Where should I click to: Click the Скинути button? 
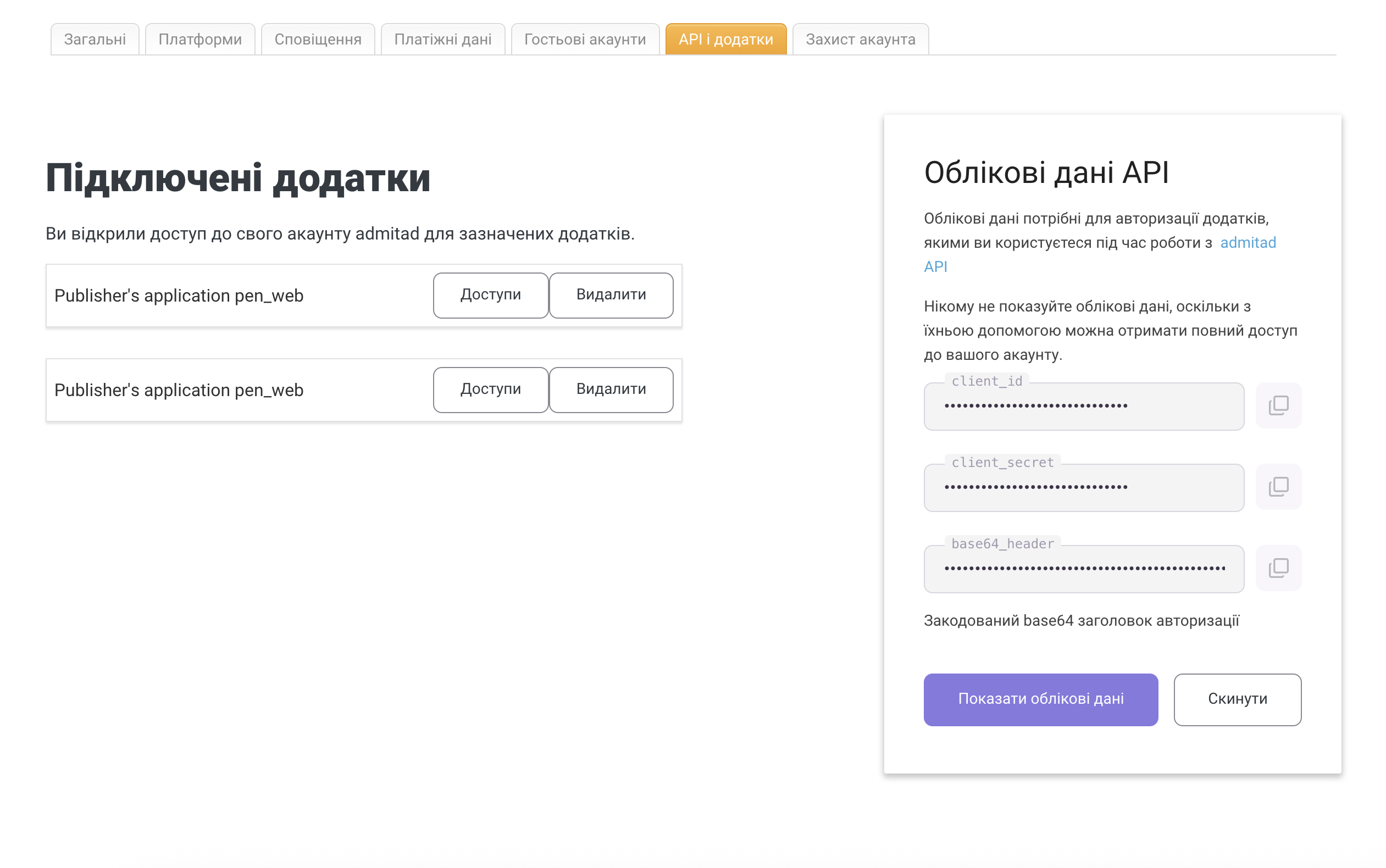1237,699
